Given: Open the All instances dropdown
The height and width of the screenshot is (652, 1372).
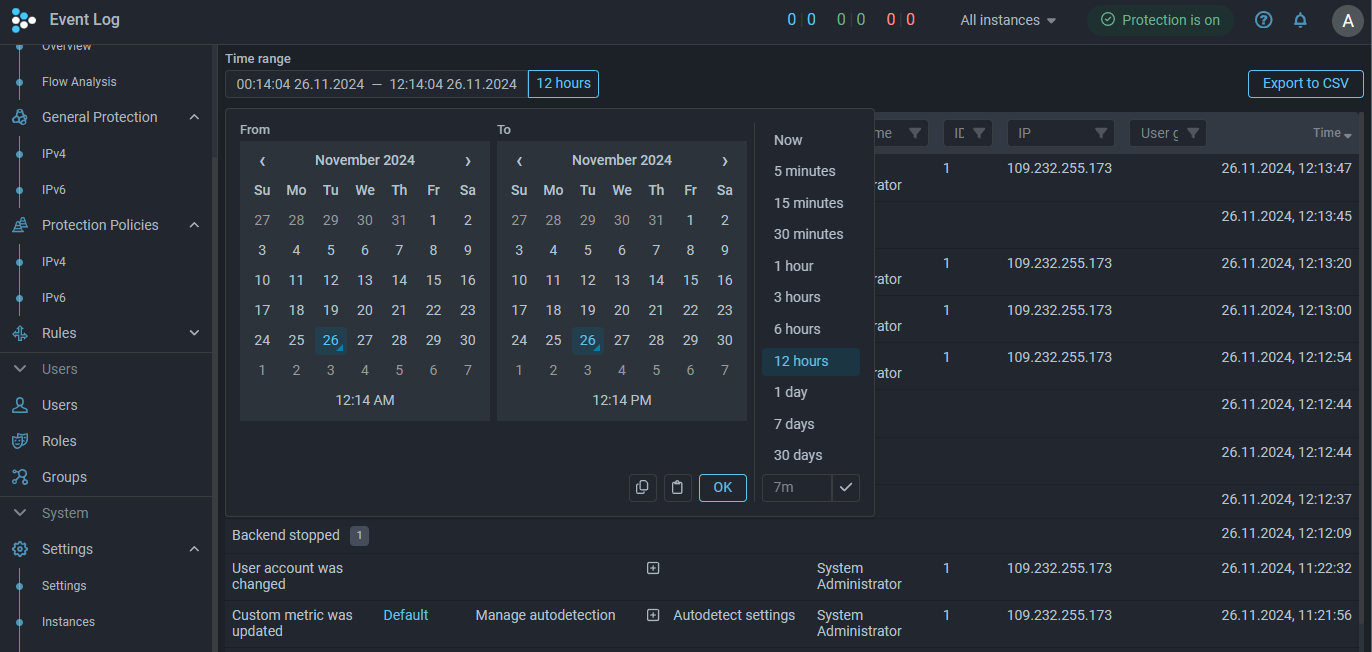Looking at the screenshot, I should (1008, 20).
